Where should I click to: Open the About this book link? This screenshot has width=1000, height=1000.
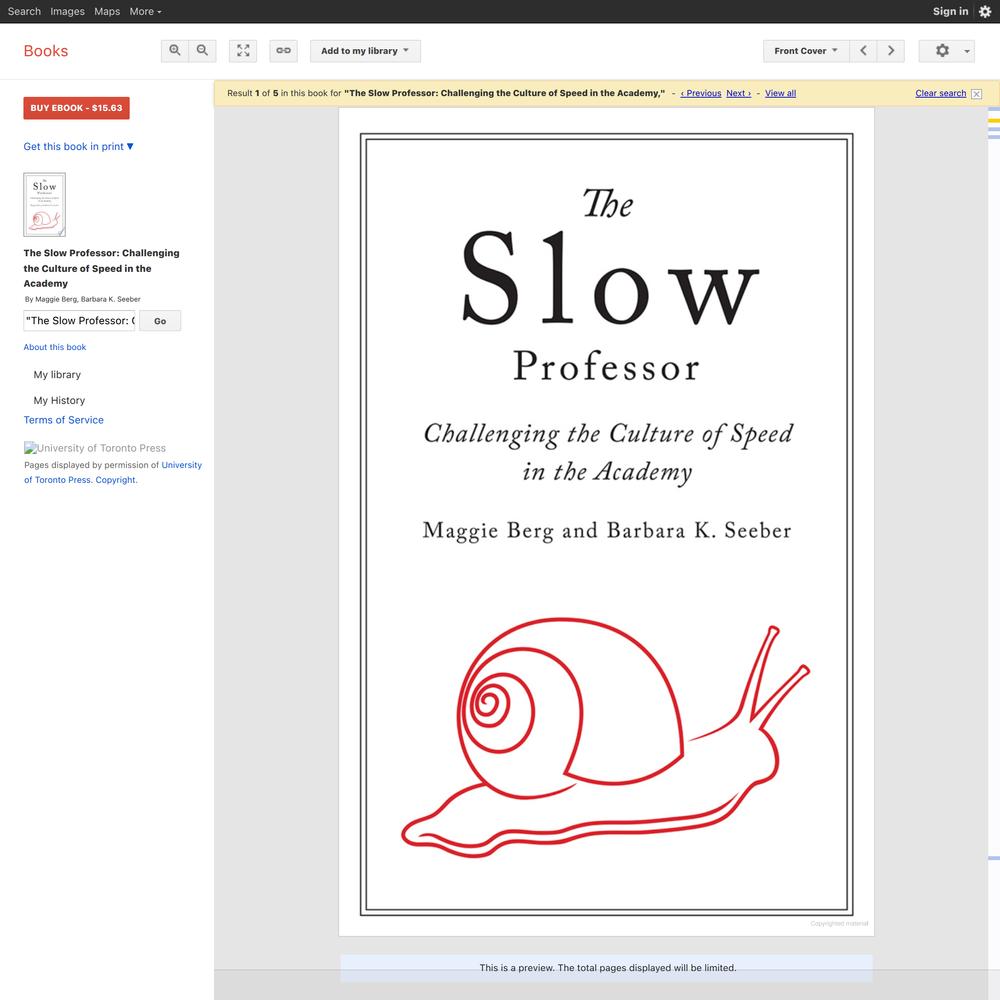pos(55,348)
